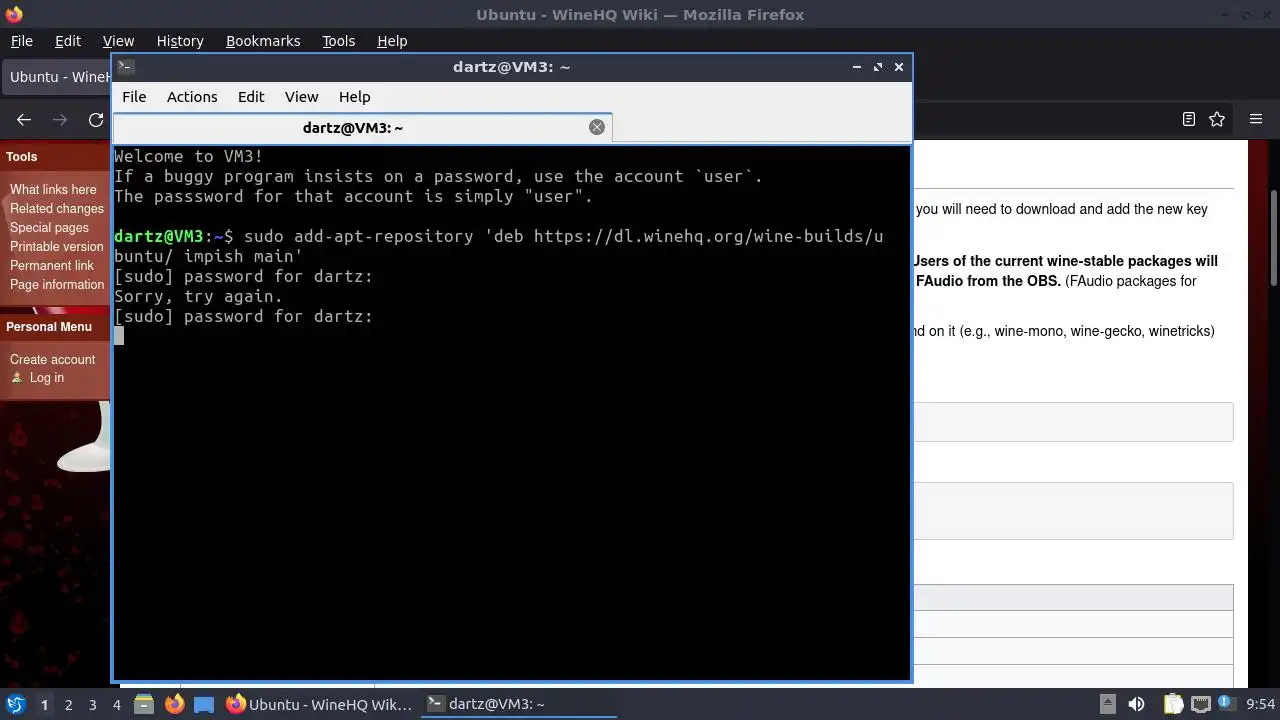This screenshot has height=720, width=1280.
Task: Click the sudo password prompt line in terminal
Action: point(243,316)
